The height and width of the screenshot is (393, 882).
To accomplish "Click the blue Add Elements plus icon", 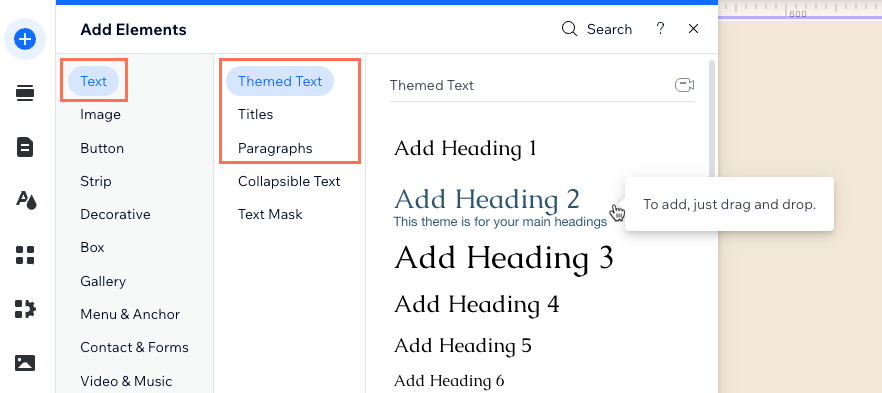I will (x=25, y=39).
